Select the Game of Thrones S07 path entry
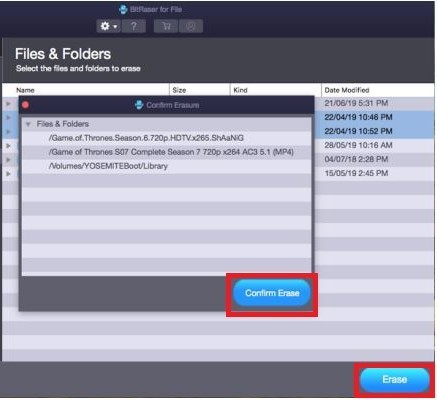 171,152
